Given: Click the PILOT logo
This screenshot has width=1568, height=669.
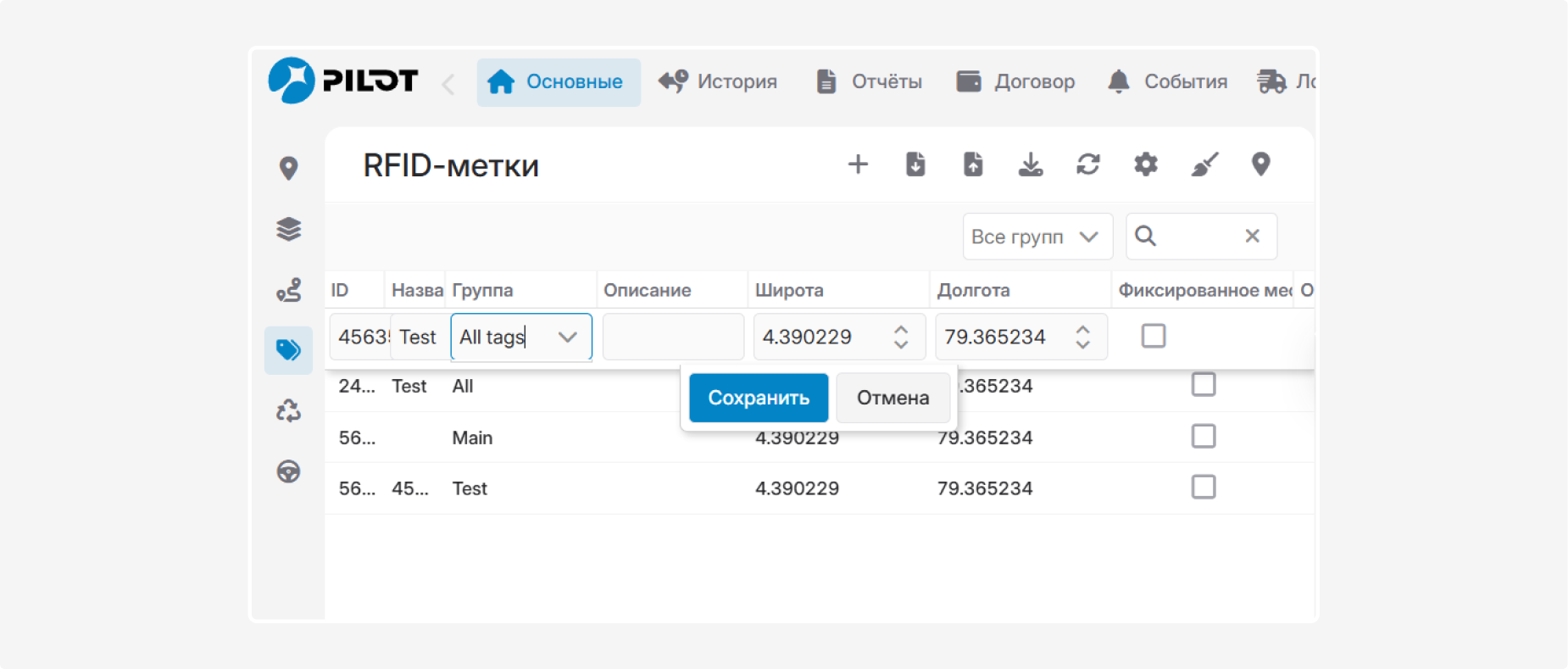Looking at the screenshot, I should tap(342, 81).
